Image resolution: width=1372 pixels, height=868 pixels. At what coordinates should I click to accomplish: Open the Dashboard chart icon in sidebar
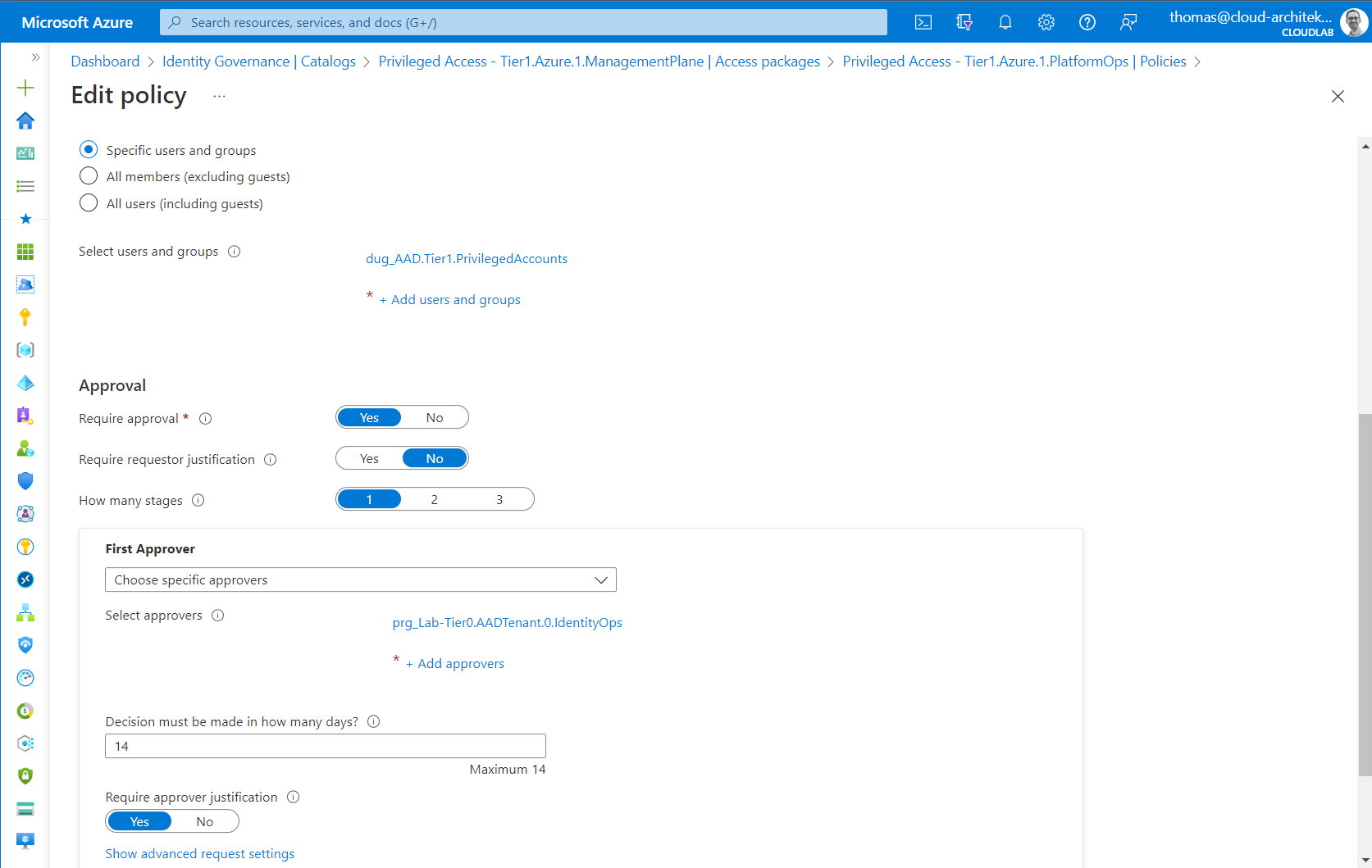[x=25, y=153]
